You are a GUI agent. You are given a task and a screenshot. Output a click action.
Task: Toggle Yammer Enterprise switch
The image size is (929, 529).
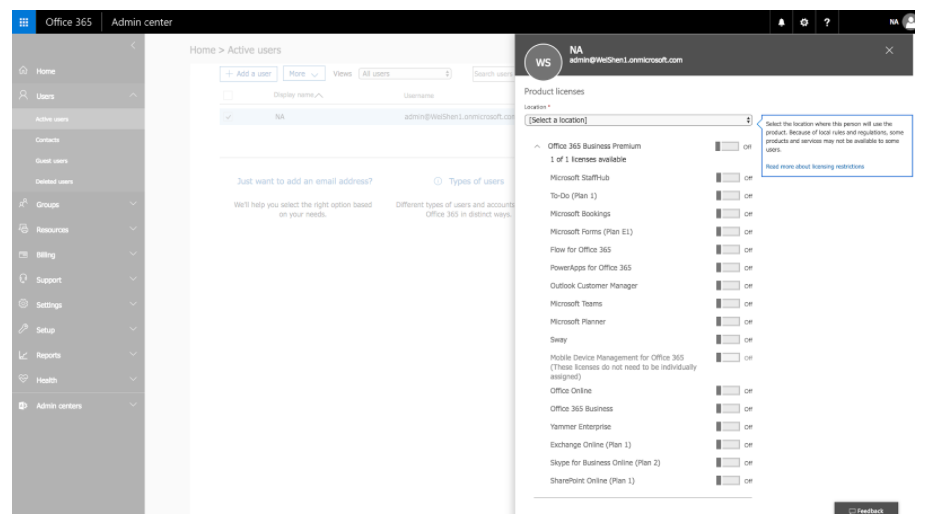728,427
